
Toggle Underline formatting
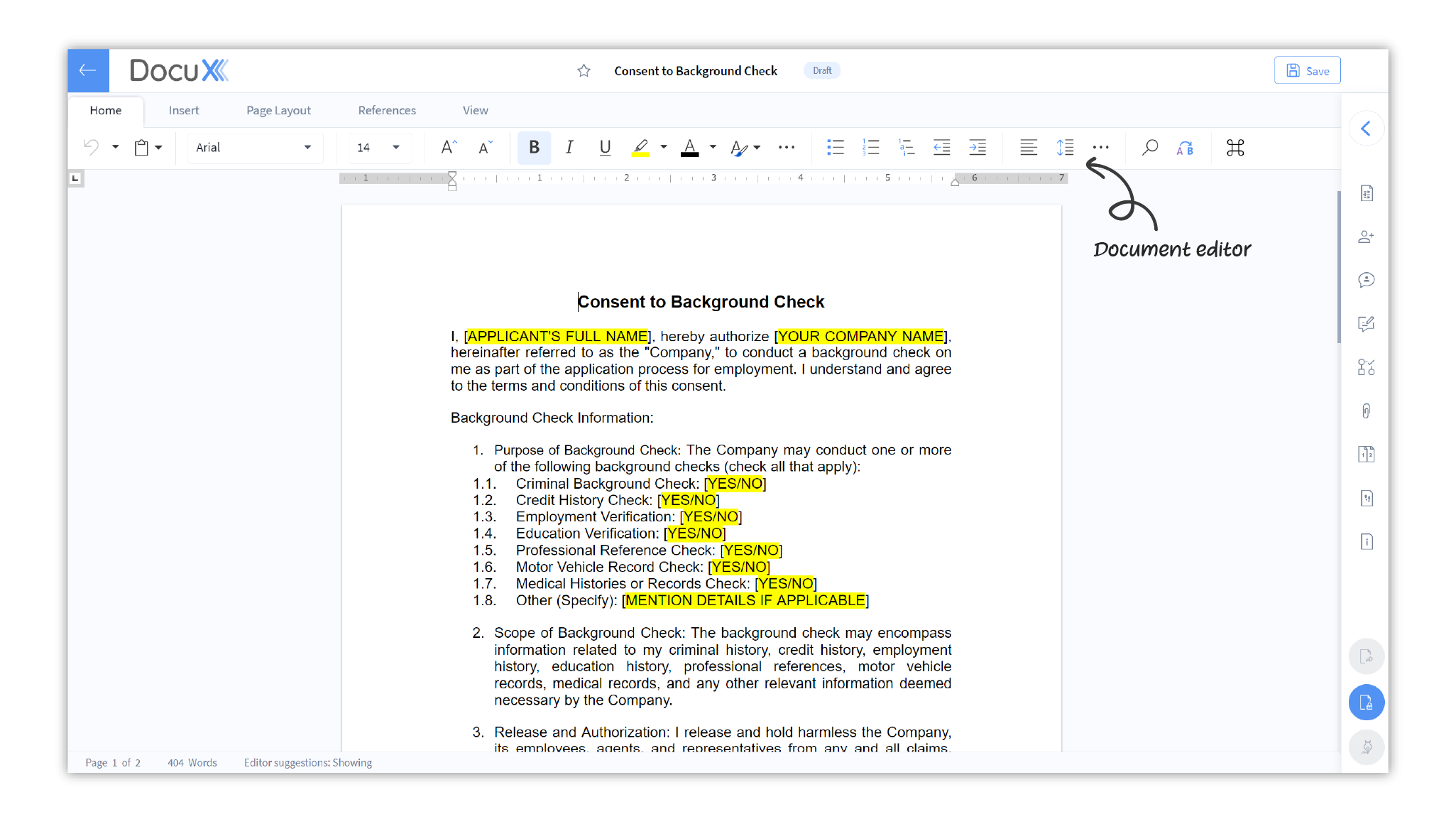605,147
